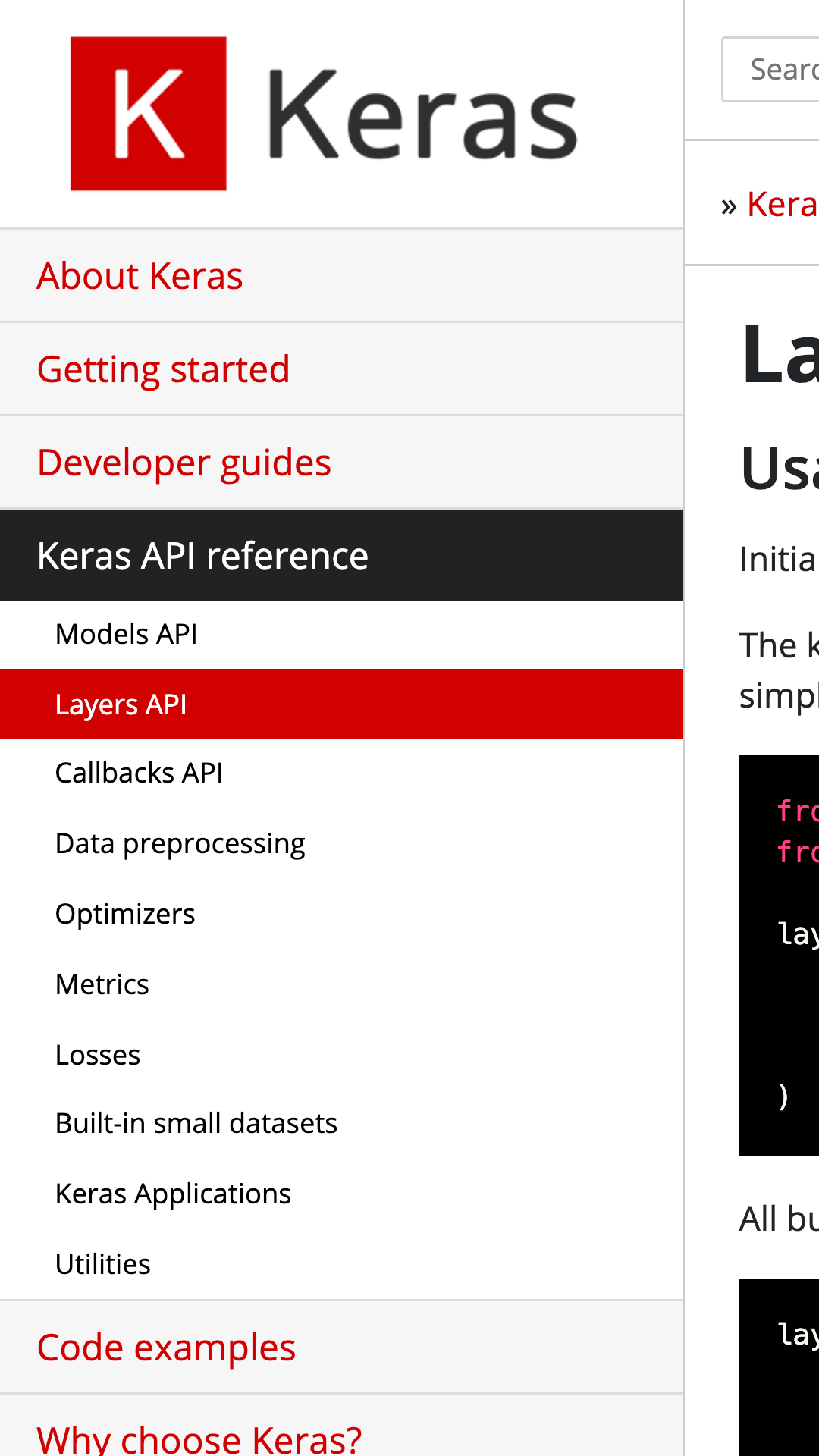Open the Optimizers reference
819x1456 pixels.
(341, 914)
